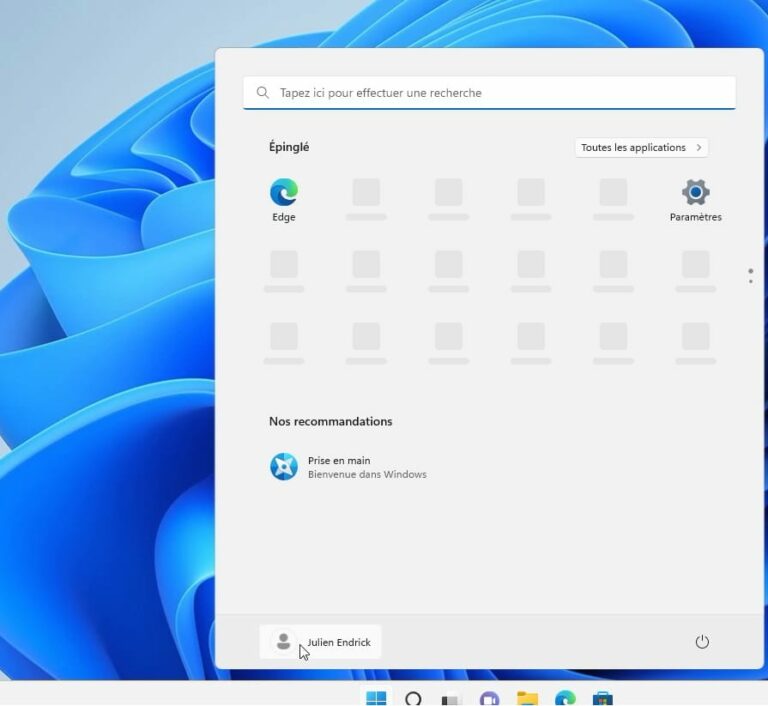This screenshot has height=706, width=768.
Task: Open File Explorer from the taskbar
Action: coord(527,698)
